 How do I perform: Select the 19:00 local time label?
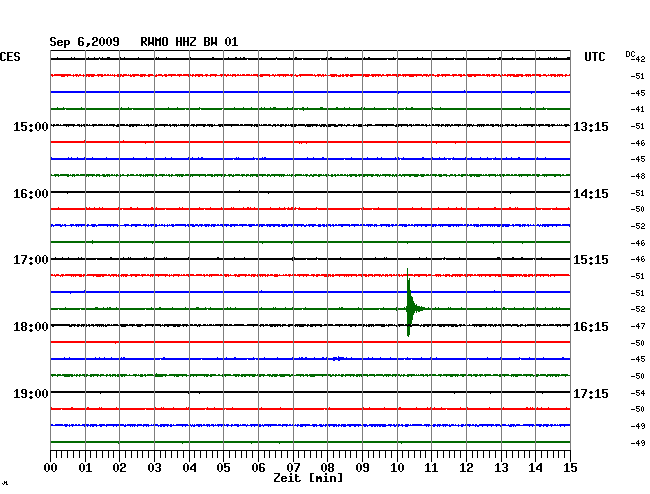click(31, 393)
